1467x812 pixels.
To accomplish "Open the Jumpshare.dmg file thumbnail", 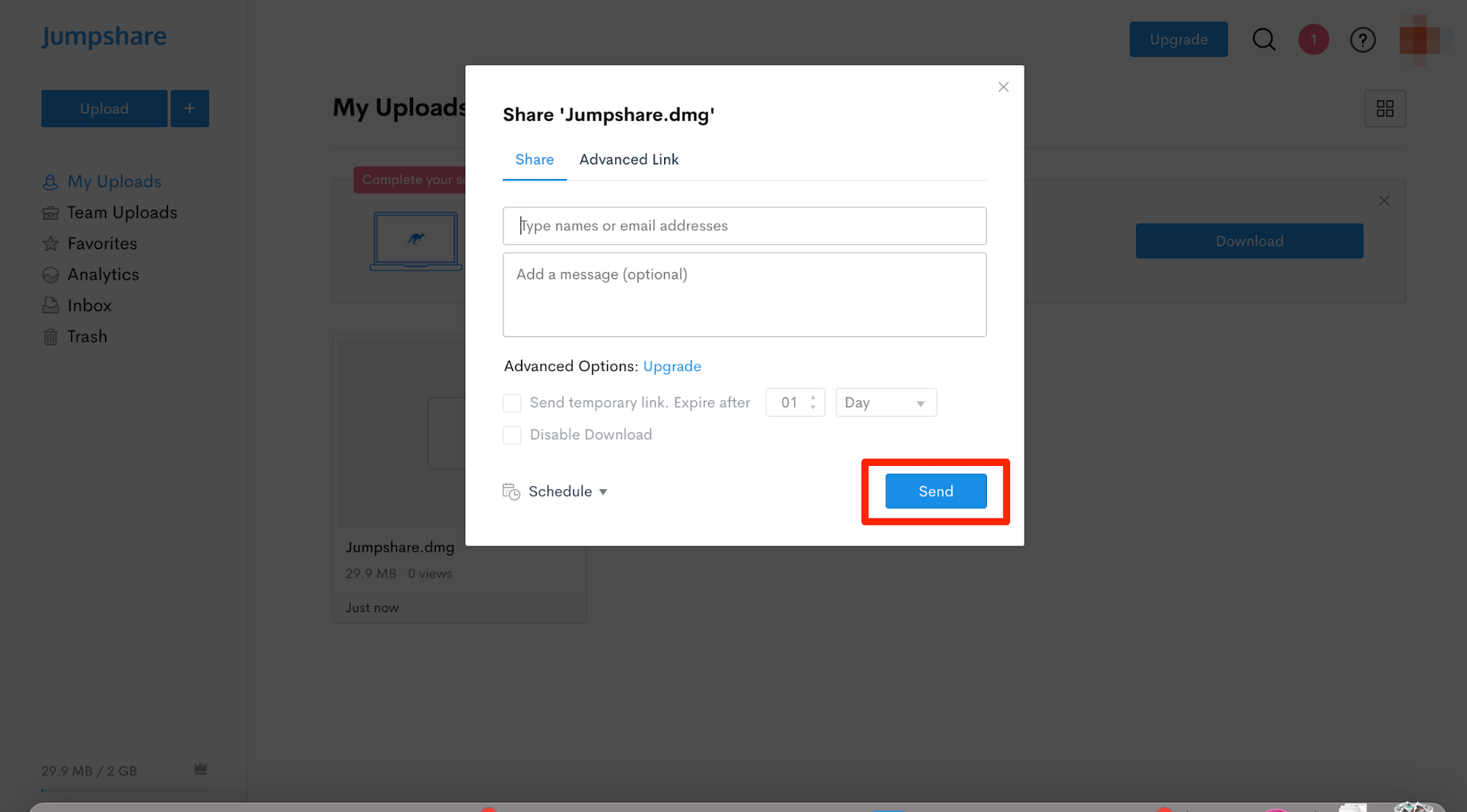I will click(402, 433).
